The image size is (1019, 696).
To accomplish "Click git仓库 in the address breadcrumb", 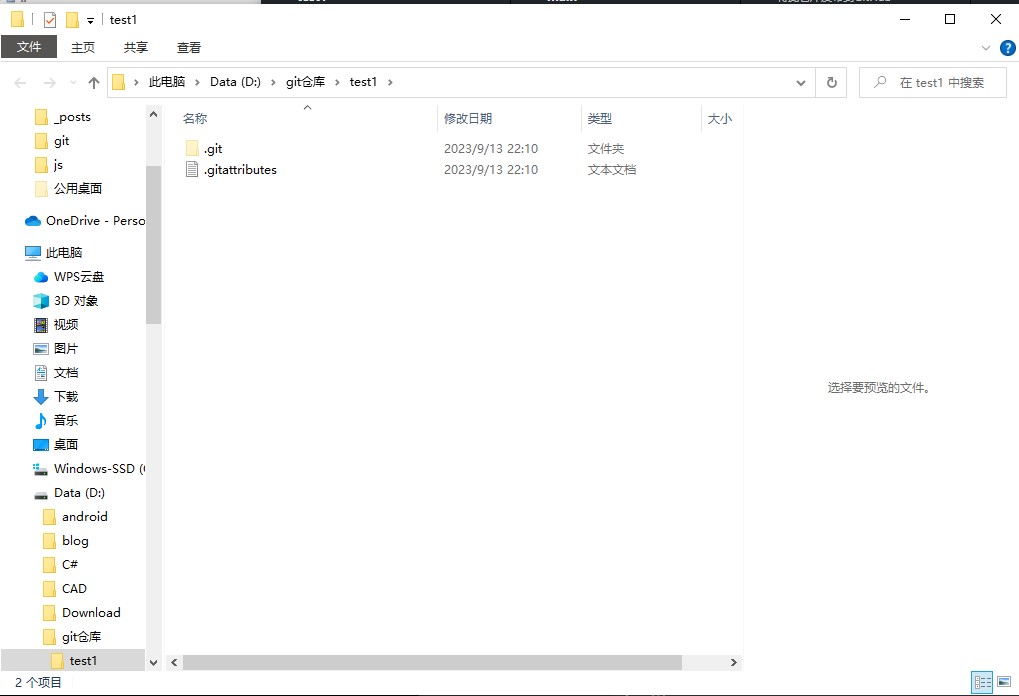I will click(x=305, y=82).
